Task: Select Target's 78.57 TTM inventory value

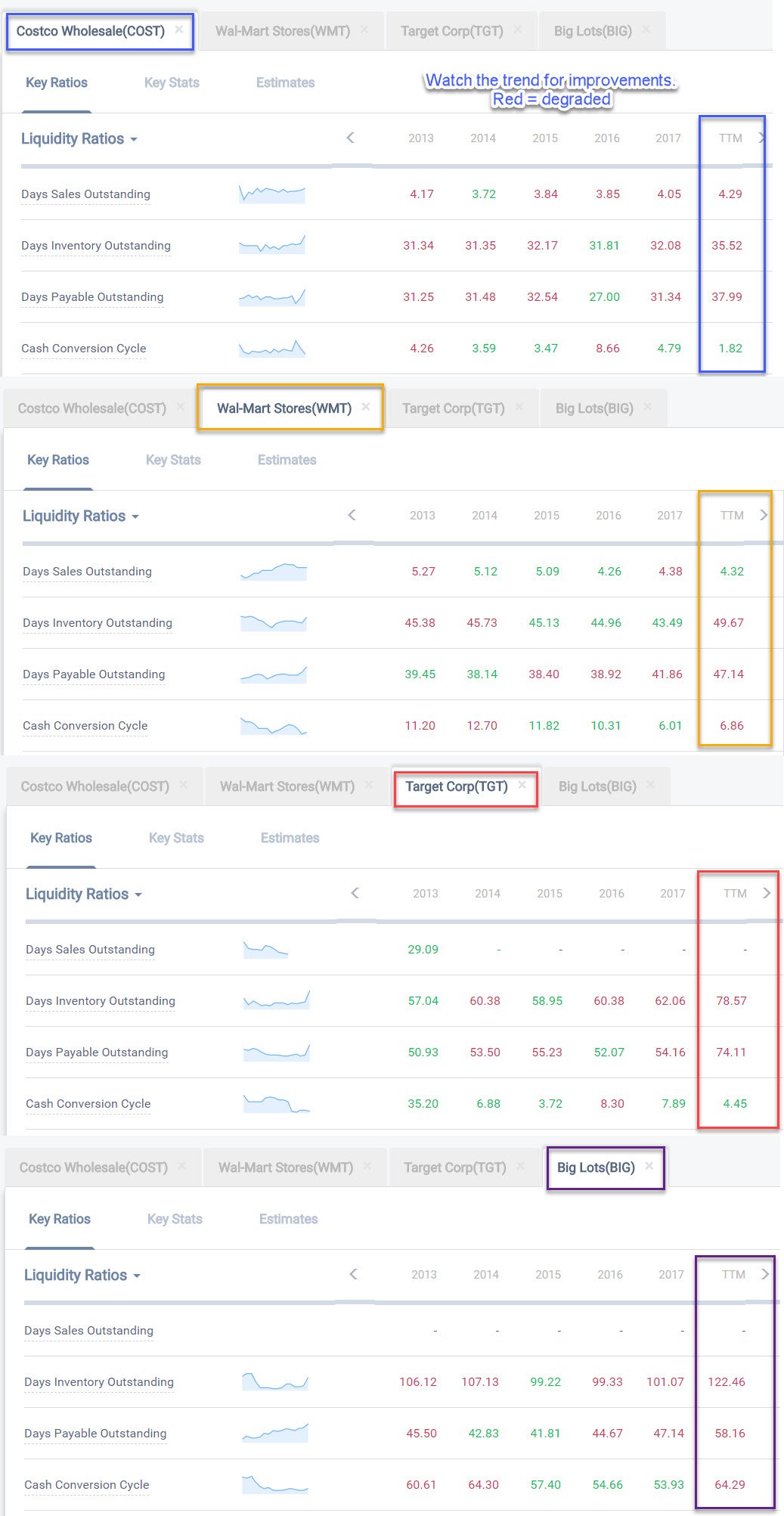Action: [x=731, y=1000]
